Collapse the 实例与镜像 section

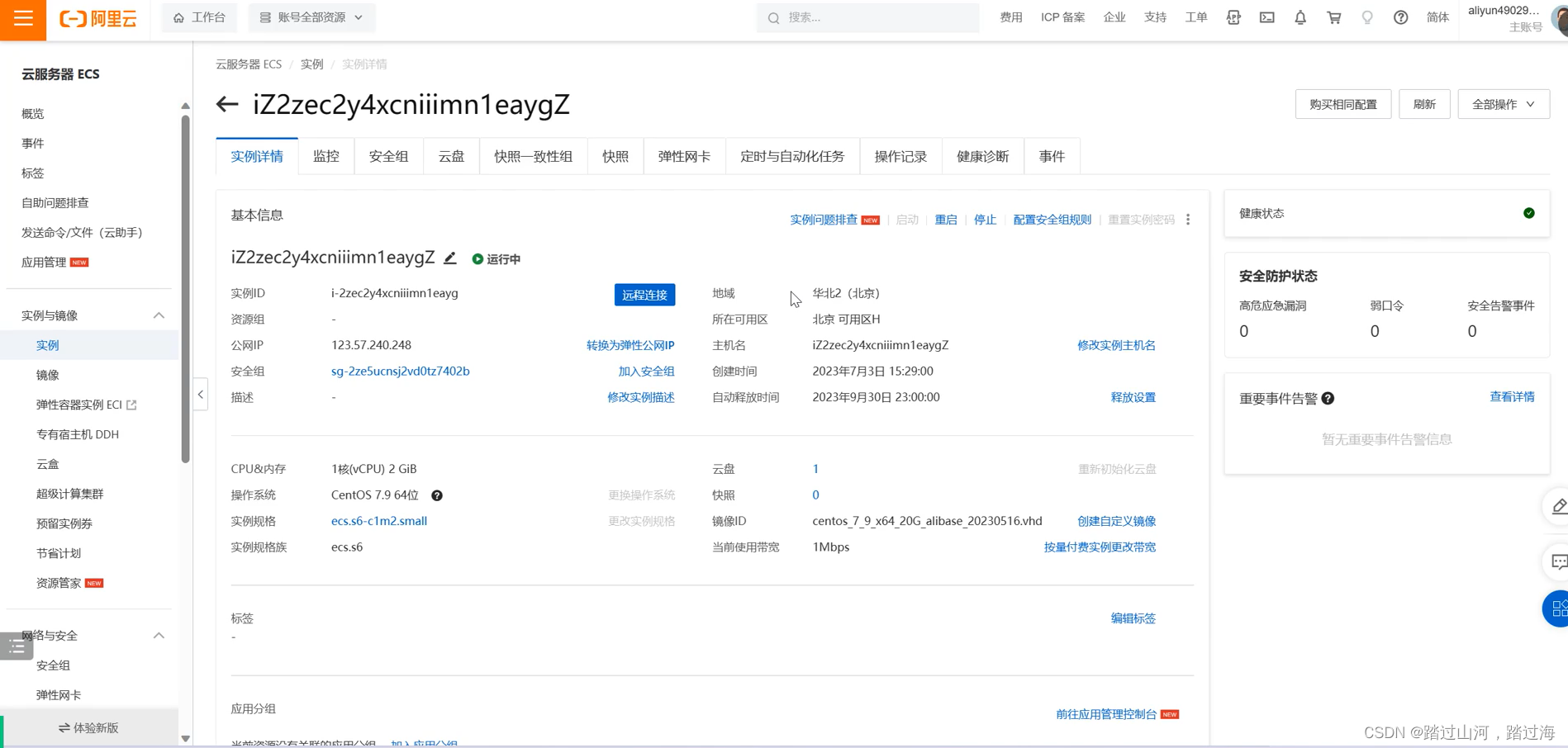point(159,315)
